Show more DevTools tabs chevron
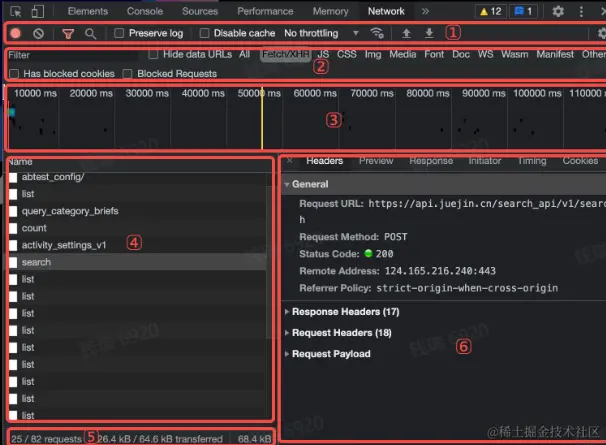This screenshot has height=445, width=606. (x=425, y=12)
